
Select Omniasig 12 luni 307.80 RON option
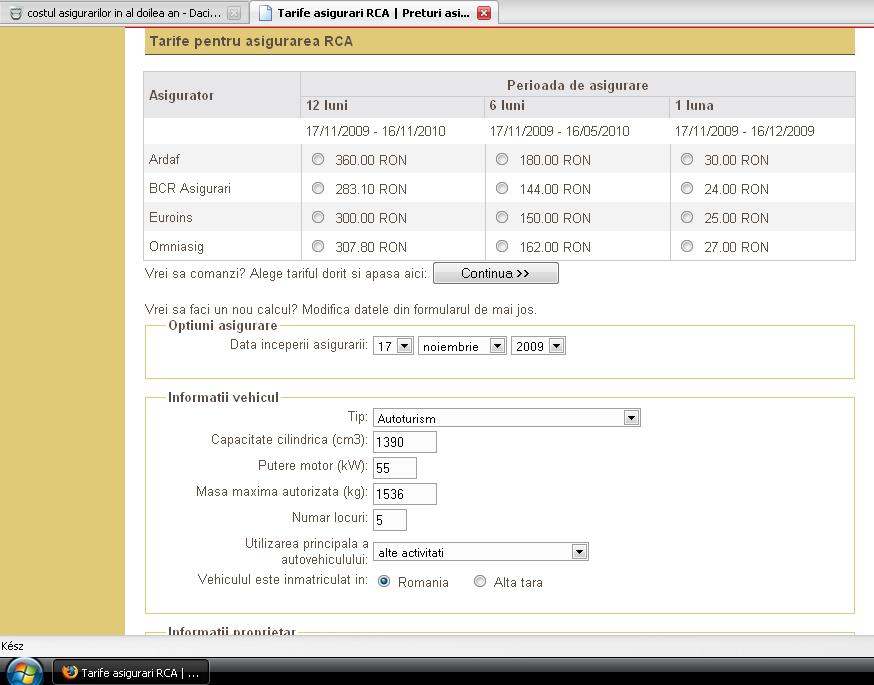pos(318,246)
